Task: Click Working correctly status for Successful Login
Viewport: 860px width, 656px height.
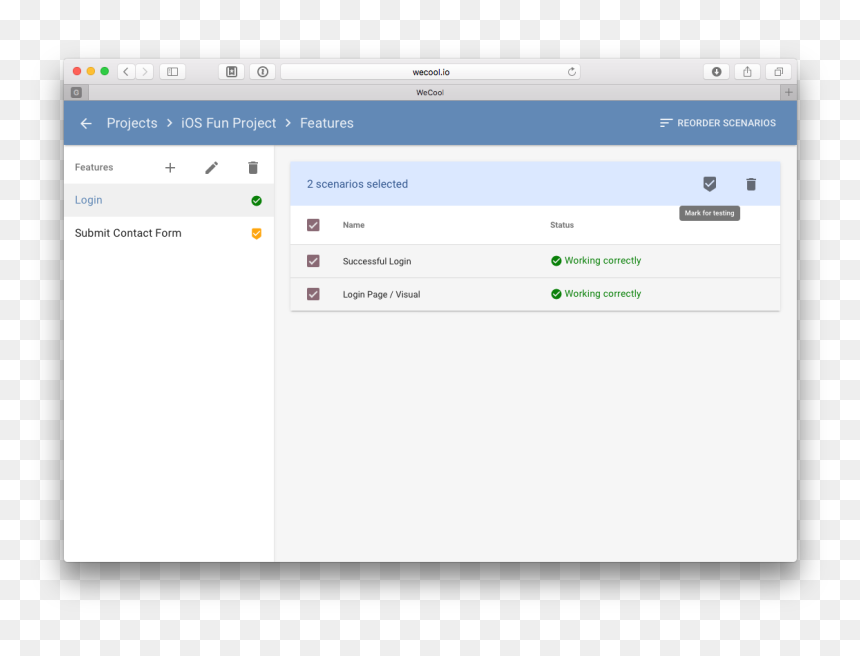Action: (x=603, y=261)
